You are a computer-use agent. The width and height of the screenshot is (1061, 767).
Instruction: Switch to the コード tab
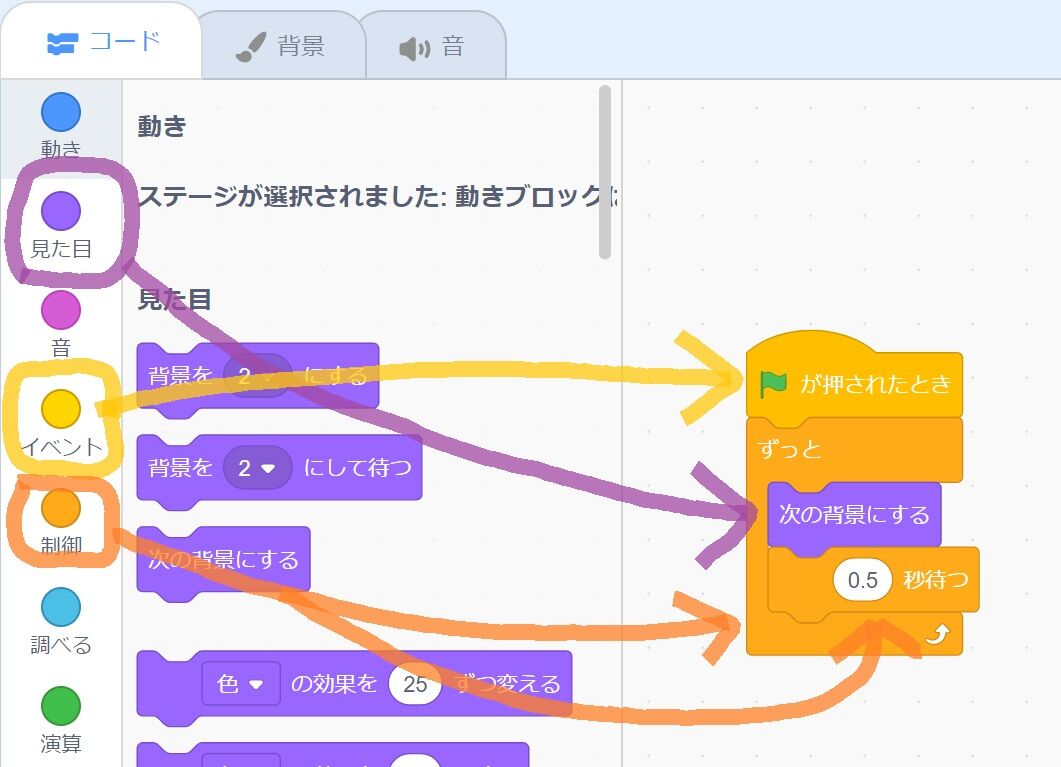coord(103,43)
